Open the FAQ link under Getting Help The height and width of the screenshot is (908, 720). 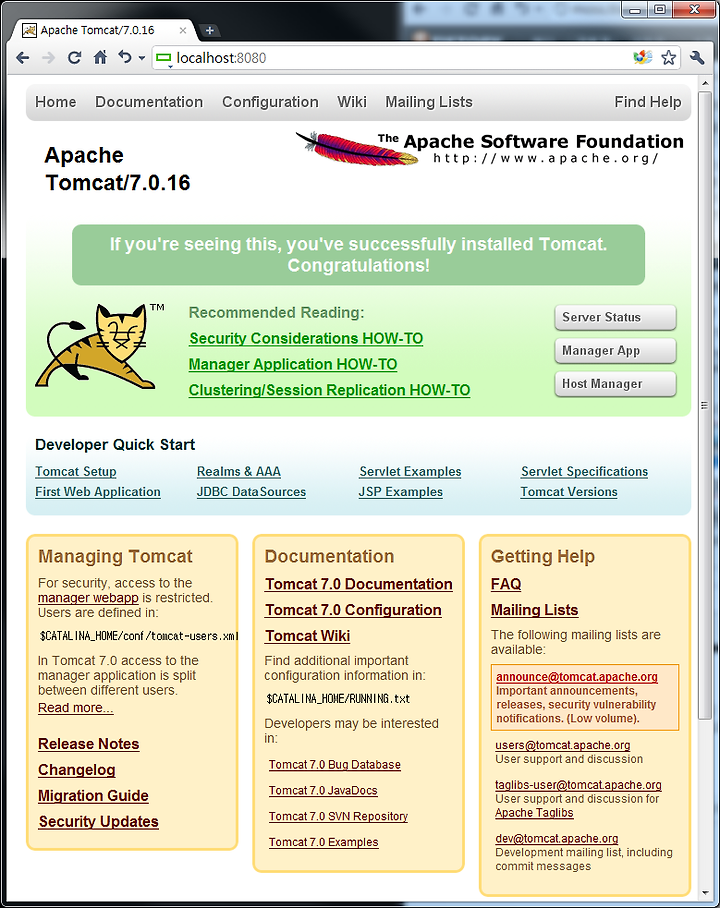point(506,584)
